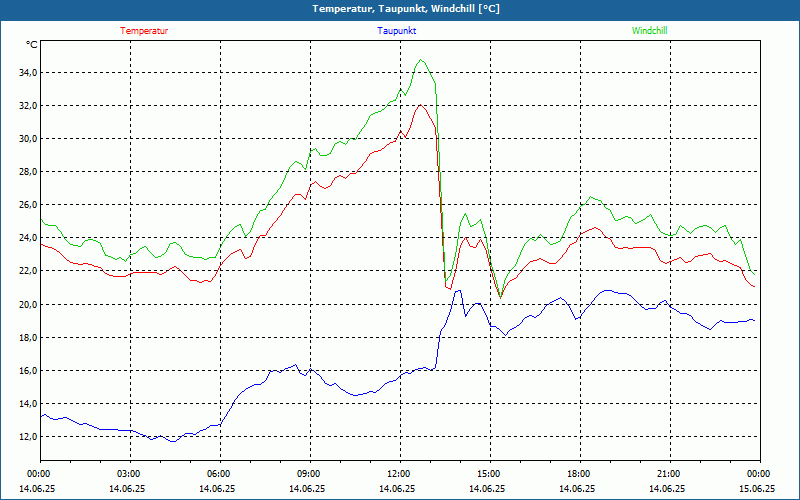Click the 03:00 time axis label
800x500 pixels.
(x=129, y=474)
